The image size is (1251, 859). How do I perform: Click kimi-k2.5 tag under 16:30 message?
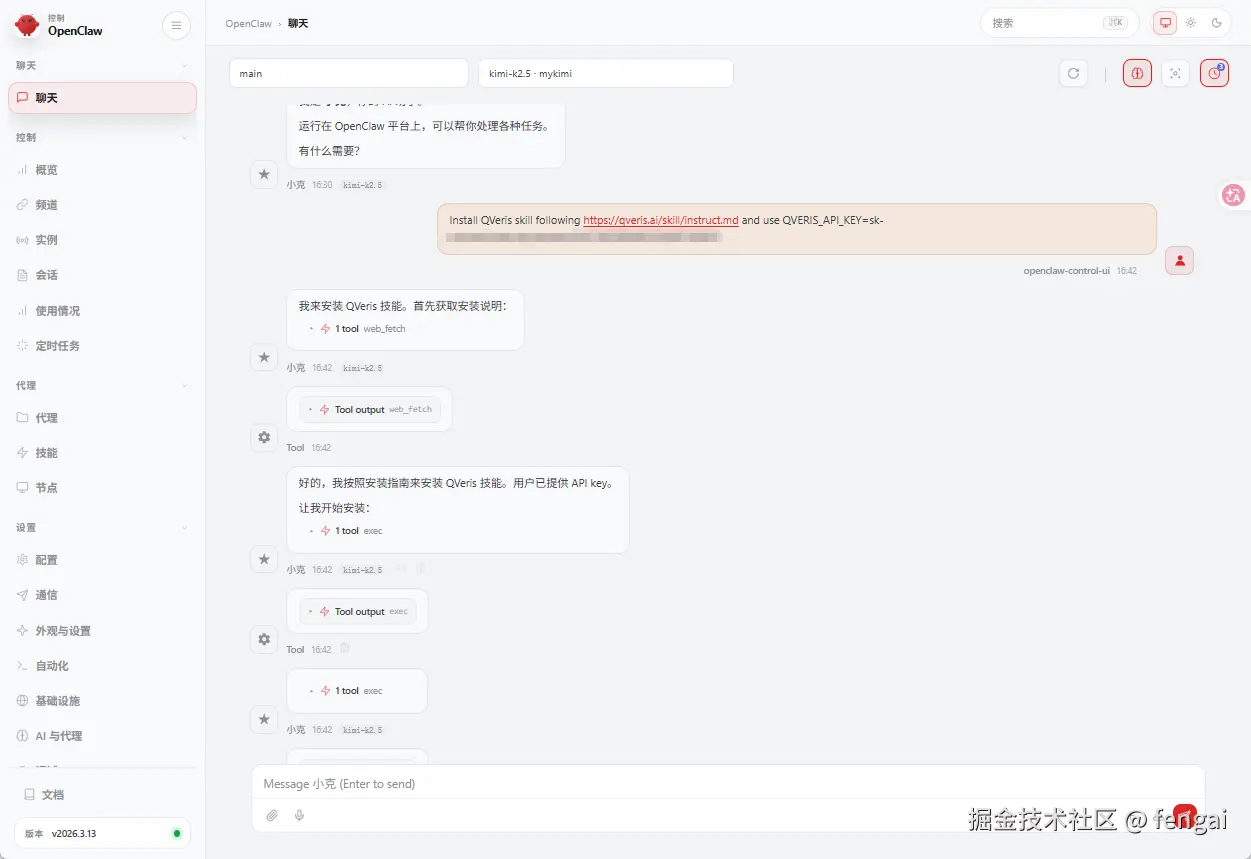coord(363,185)
